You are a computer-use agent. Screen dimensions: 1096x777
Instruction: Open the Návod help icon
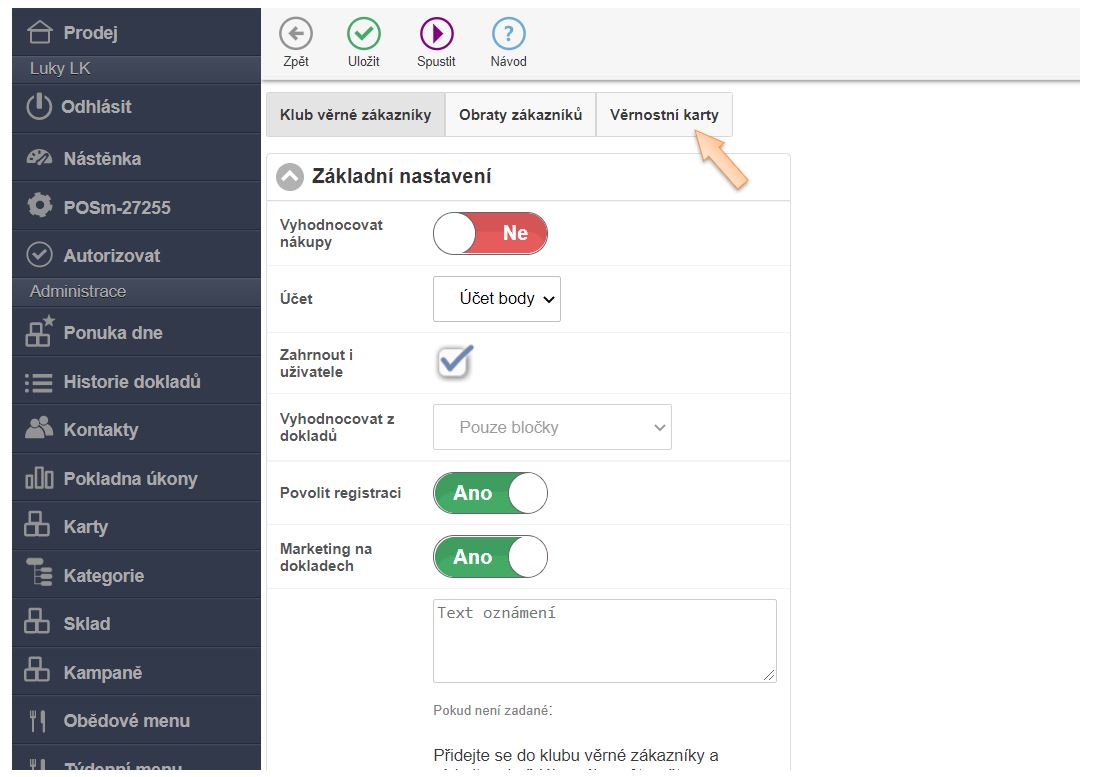(x=508, y=34)
